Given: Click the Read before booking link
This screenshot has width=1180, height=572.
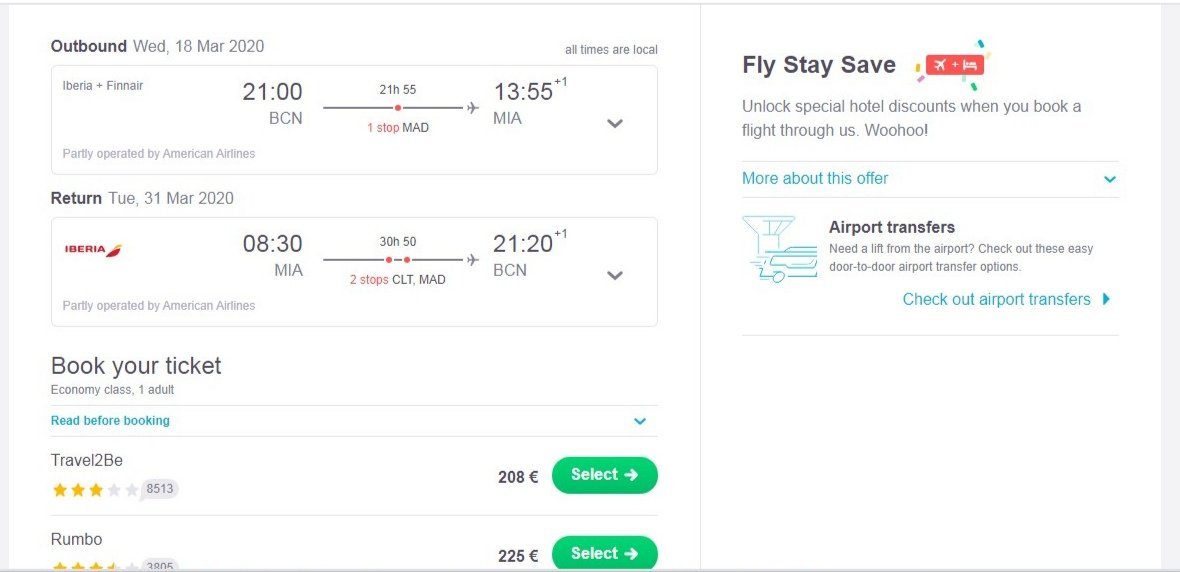Looking at the screenshot, I should [x=110, y=421].
